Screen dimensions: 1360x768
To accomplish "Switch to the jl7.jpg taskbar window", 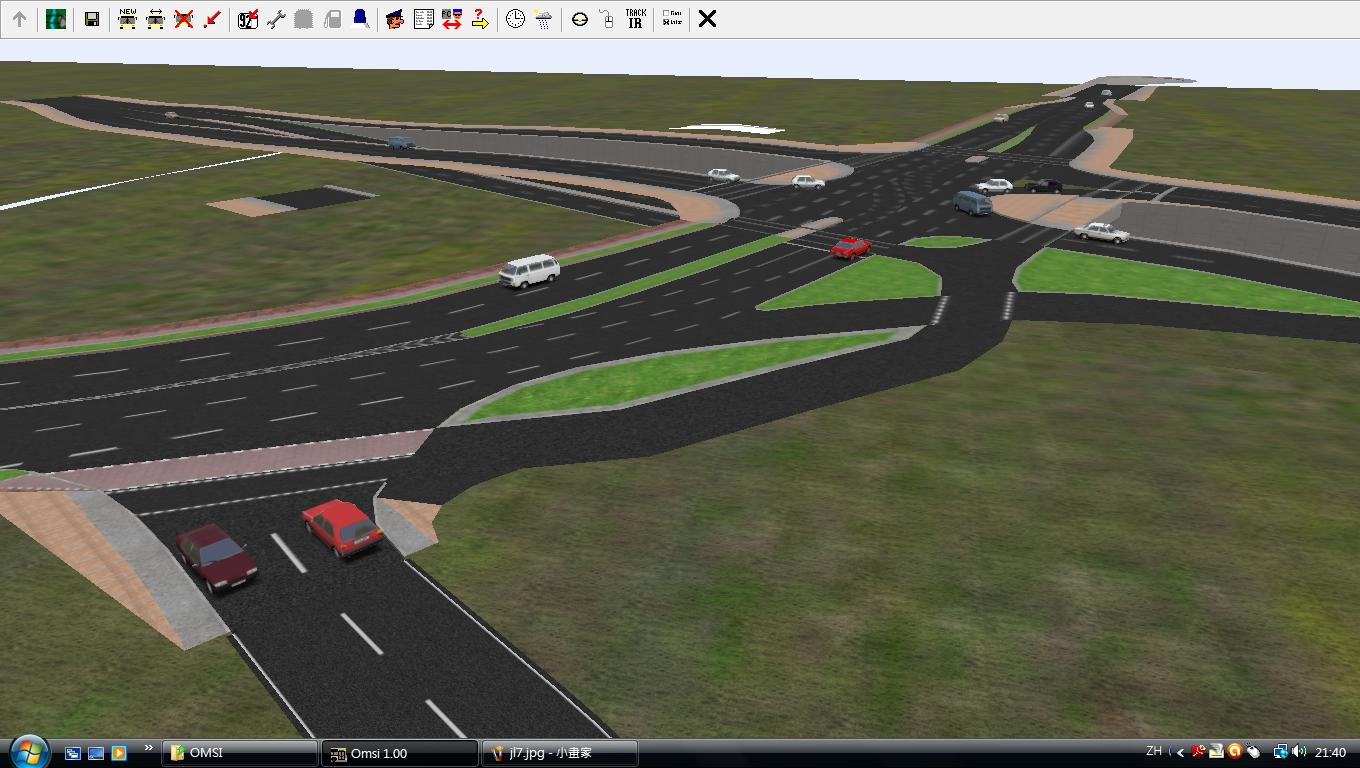I will 559,753.
